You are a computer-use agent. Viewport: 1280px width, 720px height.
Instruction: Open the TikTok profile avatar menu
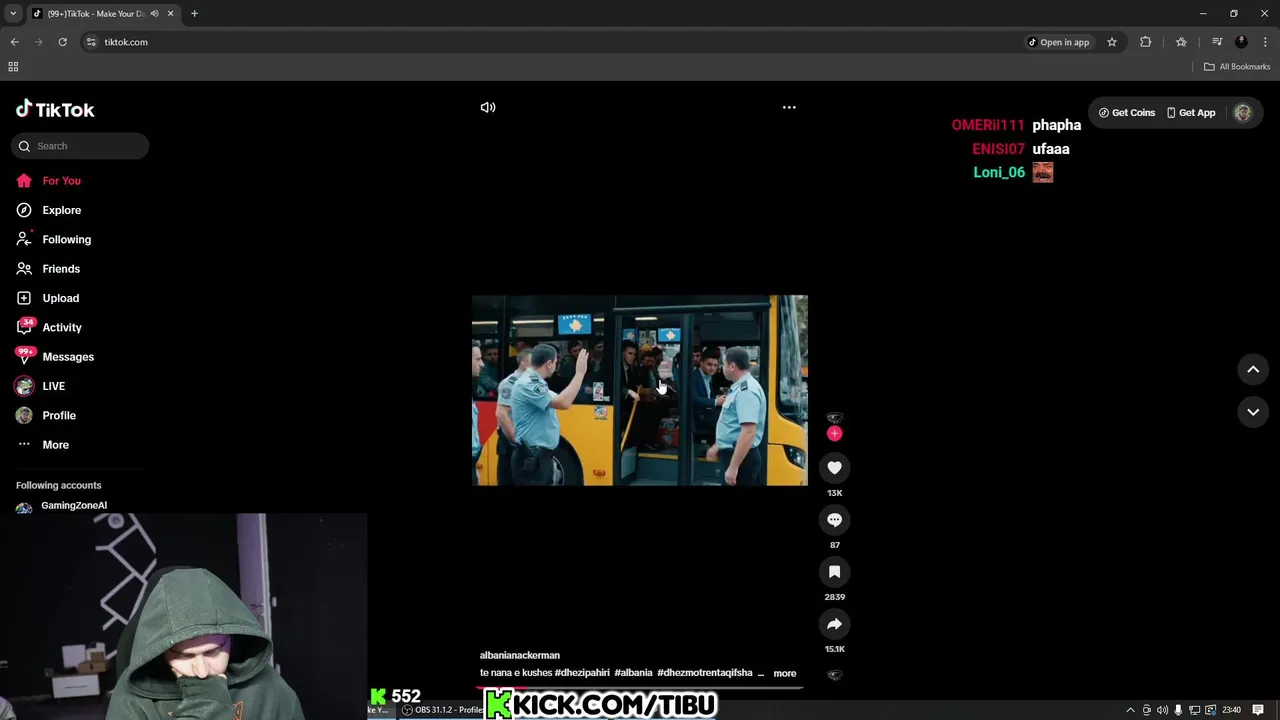(x=1243, y=113)
